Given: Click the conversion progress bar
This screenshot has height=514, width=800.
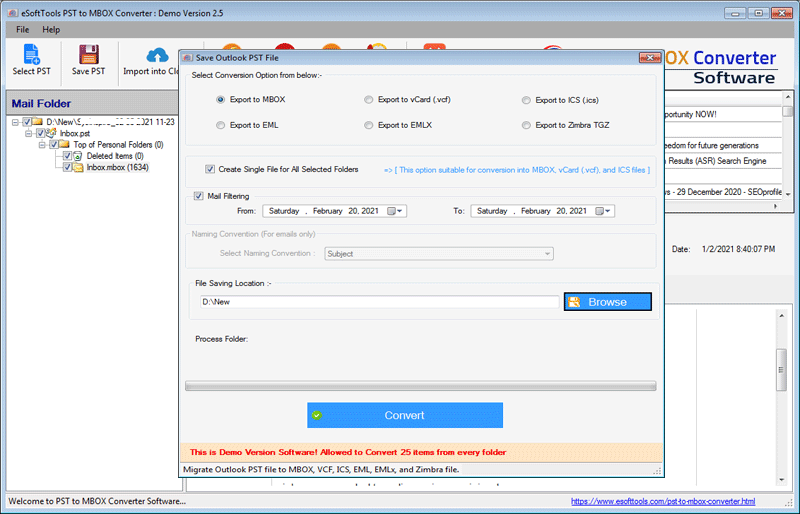Looking at the screenshot, I should point(420,386).
